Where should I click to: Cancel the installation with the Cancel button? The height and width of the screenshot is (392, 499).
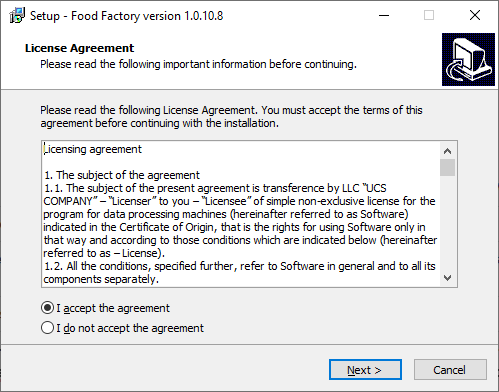pos(450,370)
